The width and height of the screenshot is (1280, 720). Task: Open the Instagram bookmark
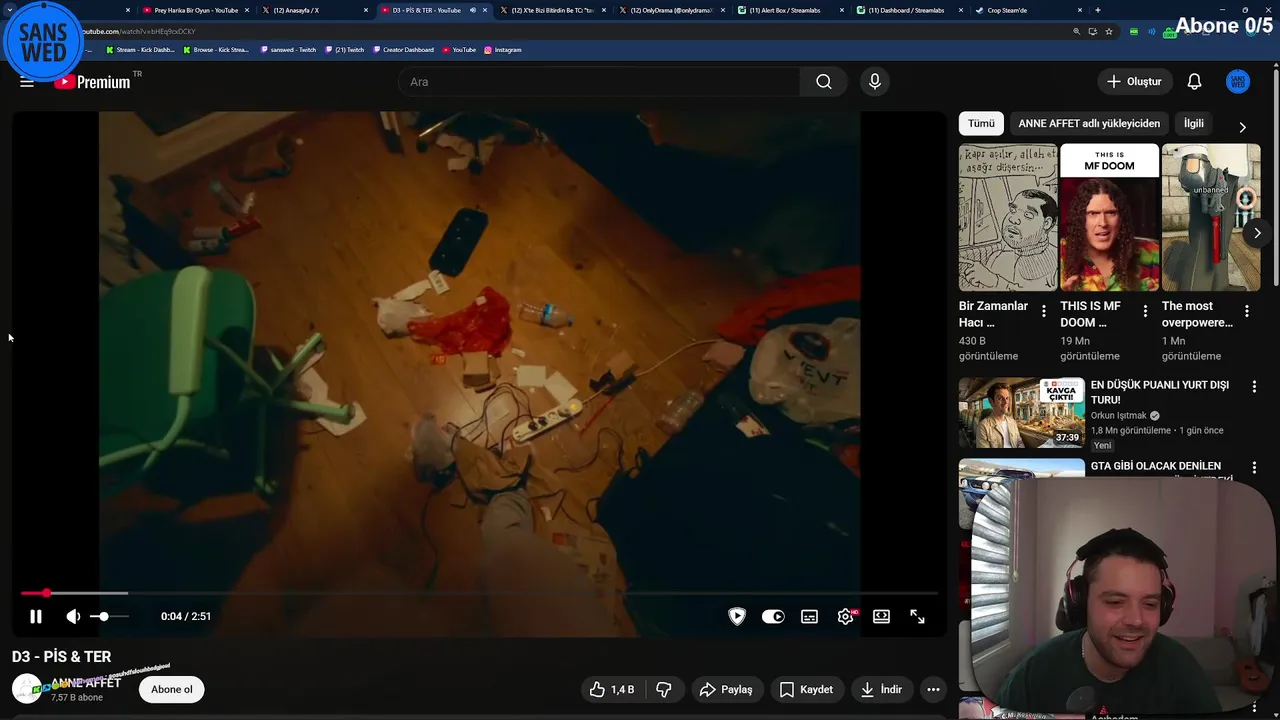point(503,49)
